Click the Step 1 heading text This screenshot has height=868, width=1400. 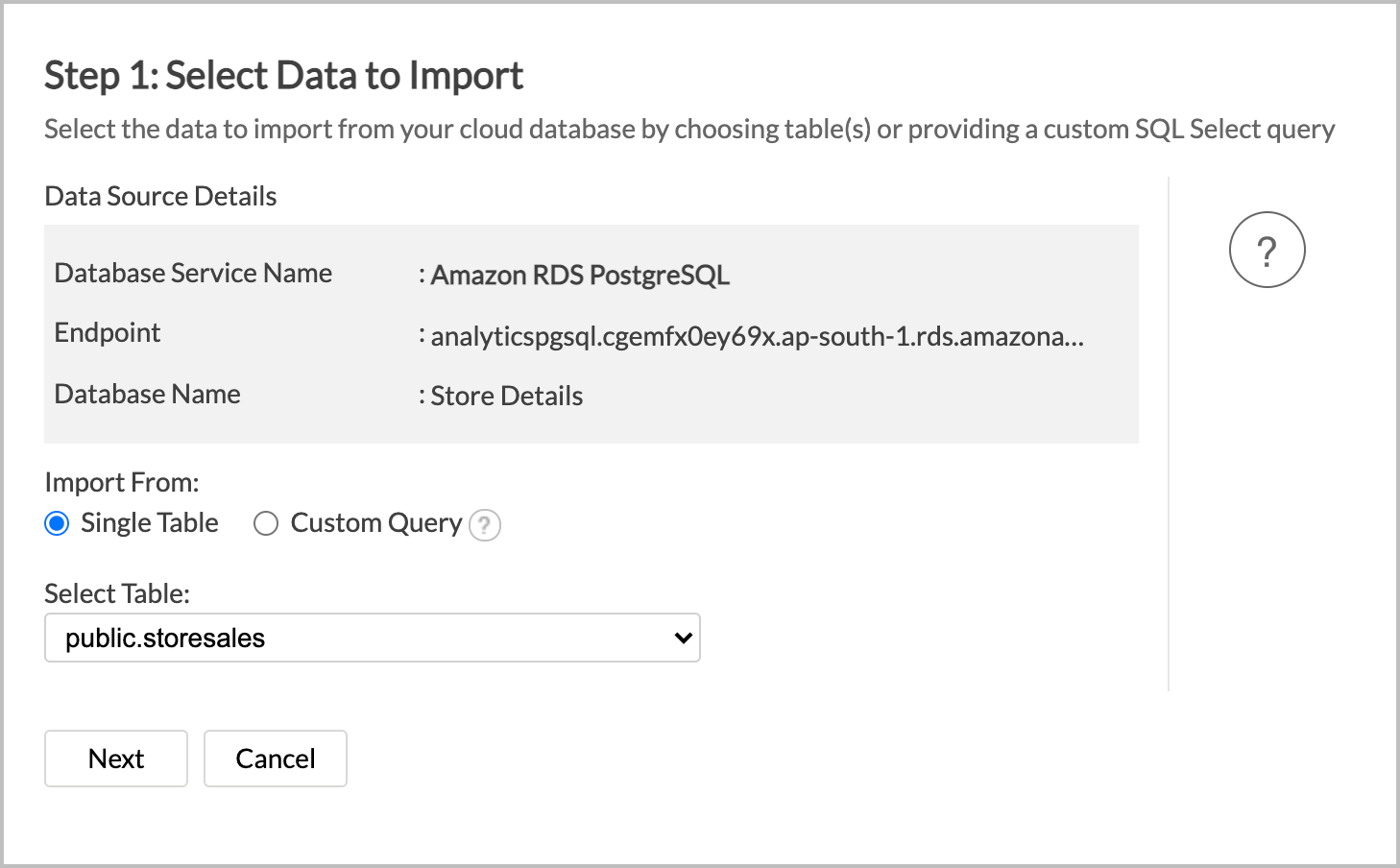(283, 75)
